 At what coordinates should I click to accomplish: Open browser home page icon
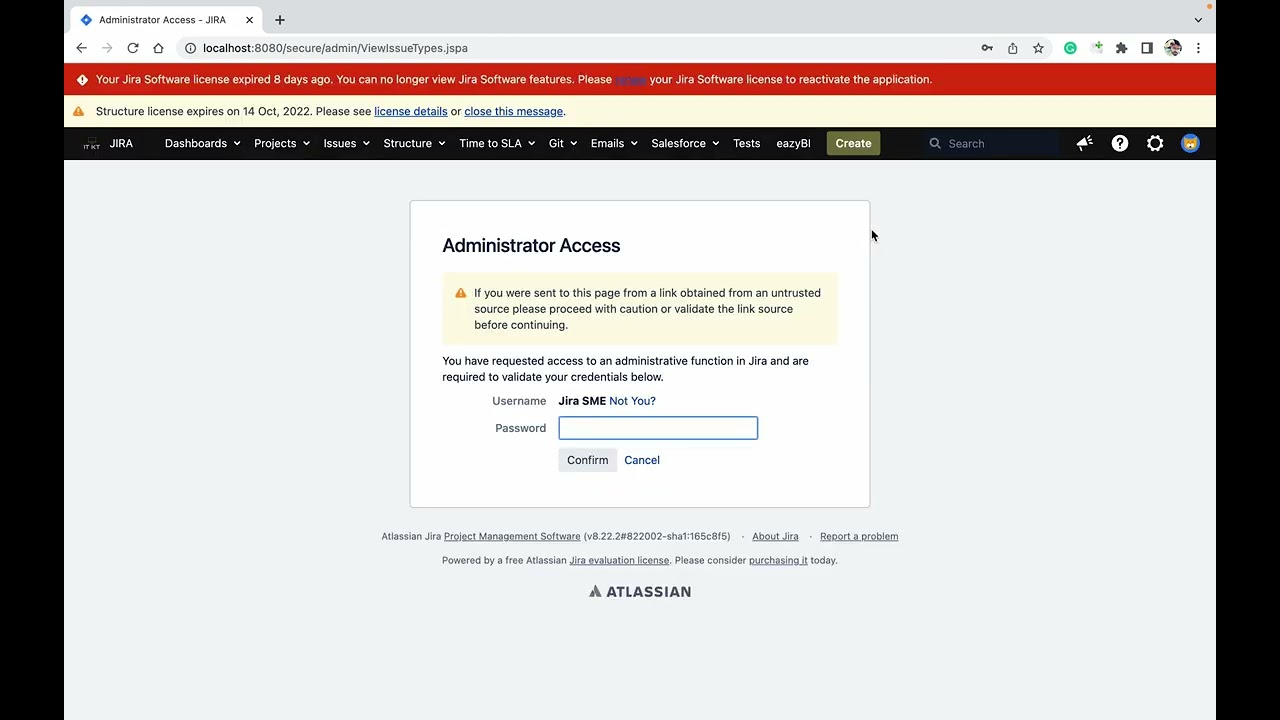click(x=158, y=48)
